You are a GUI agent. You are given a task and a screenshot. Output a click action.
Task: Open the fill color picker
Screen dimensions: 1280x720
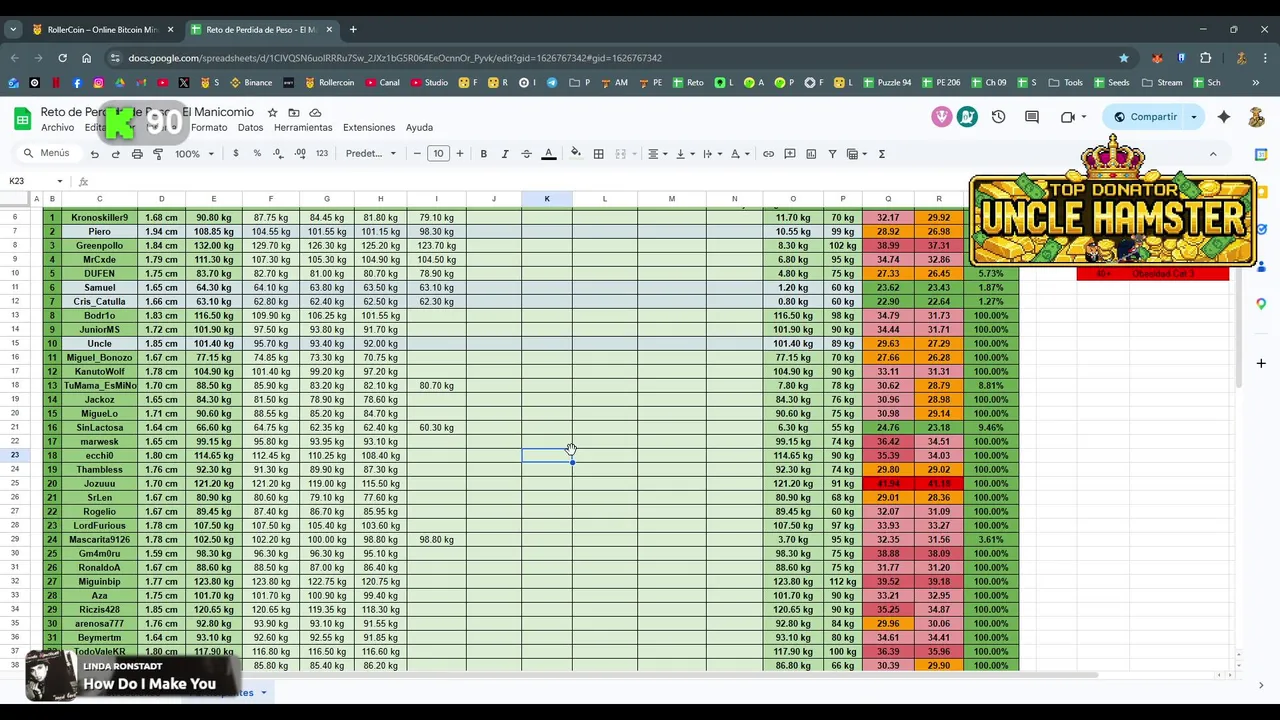click(575, 154)
